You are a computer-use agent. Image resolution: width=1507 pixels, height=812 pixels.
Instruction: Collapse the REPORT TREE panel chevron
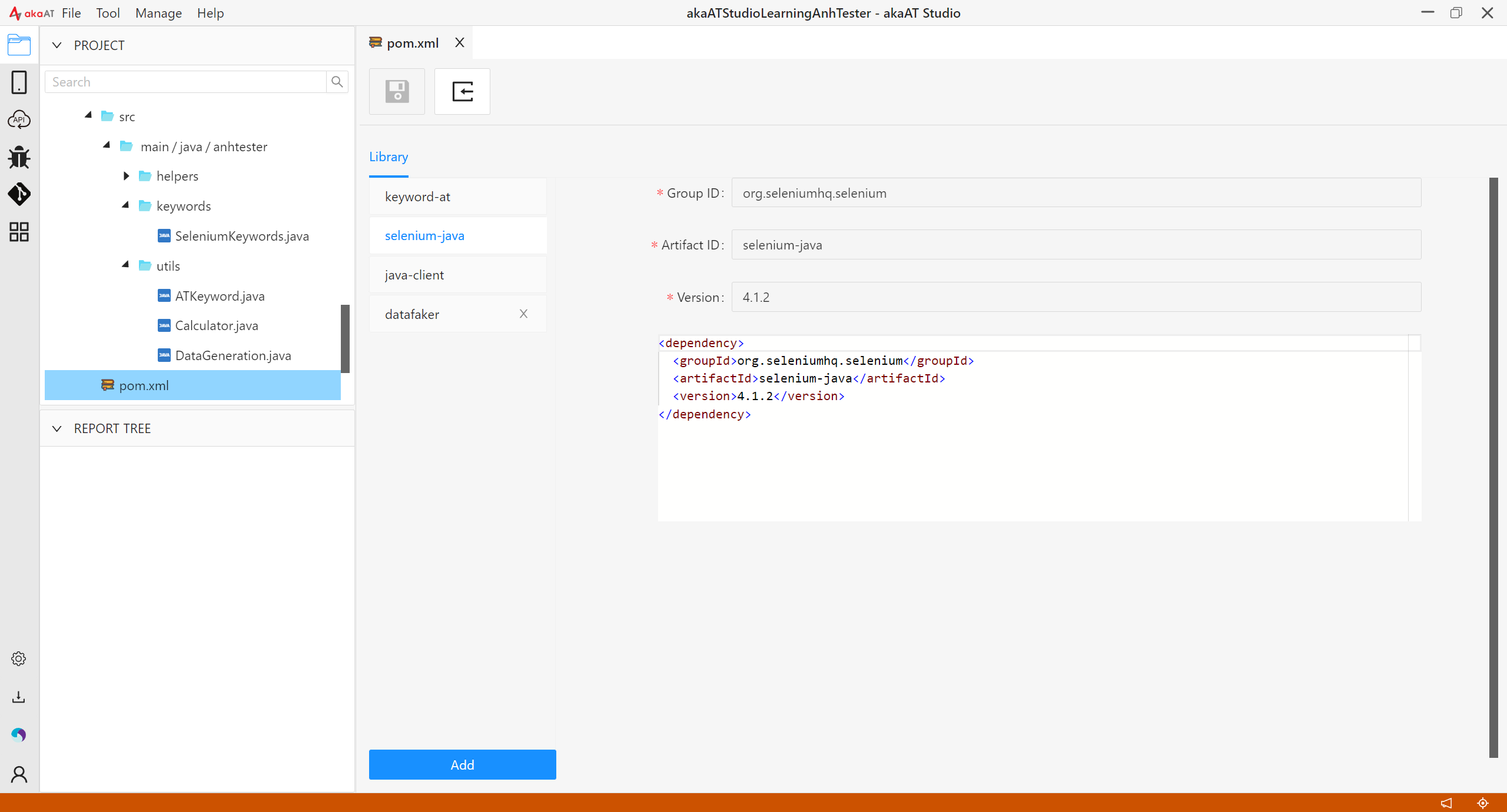57,428
